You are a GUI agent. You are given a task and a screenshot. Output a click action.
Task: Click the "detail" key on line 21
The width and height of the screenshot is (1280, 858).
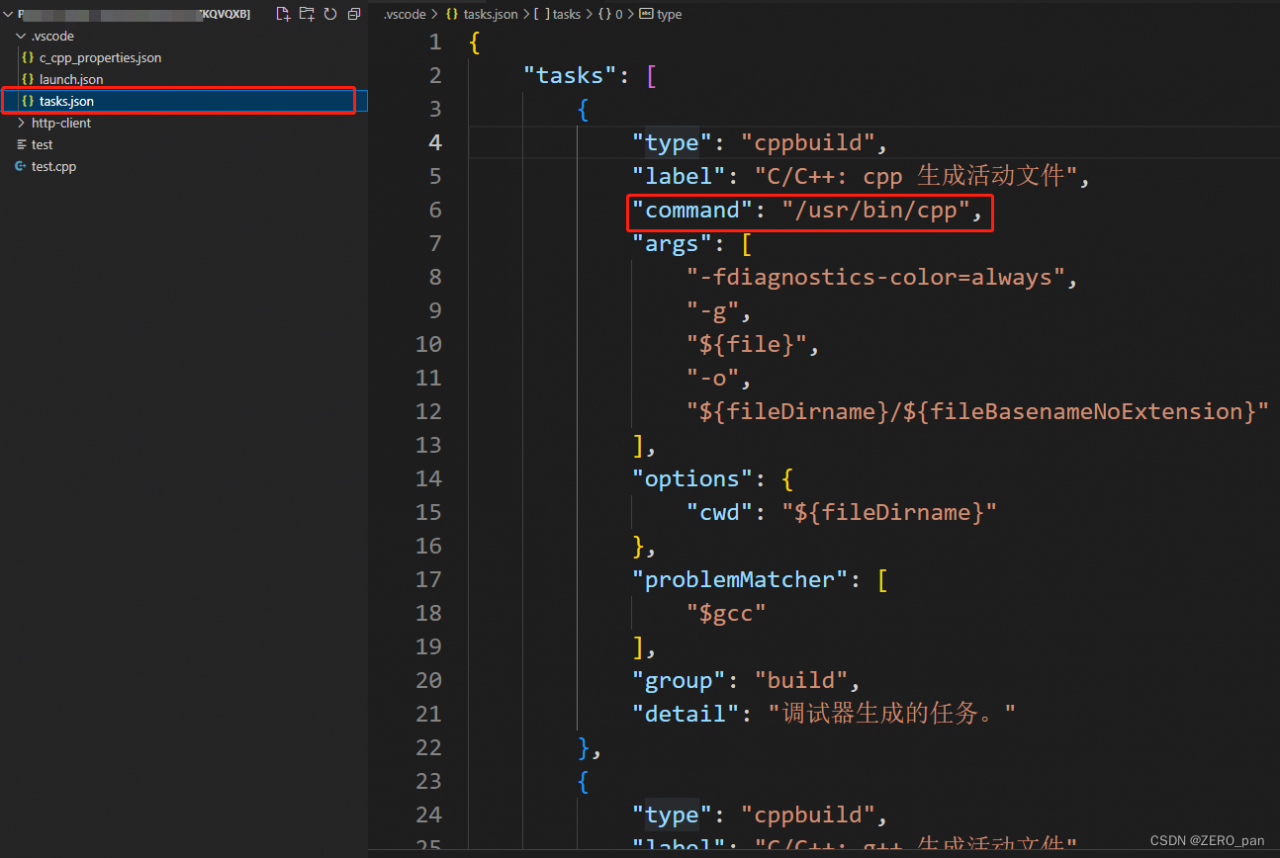(685, 714)
